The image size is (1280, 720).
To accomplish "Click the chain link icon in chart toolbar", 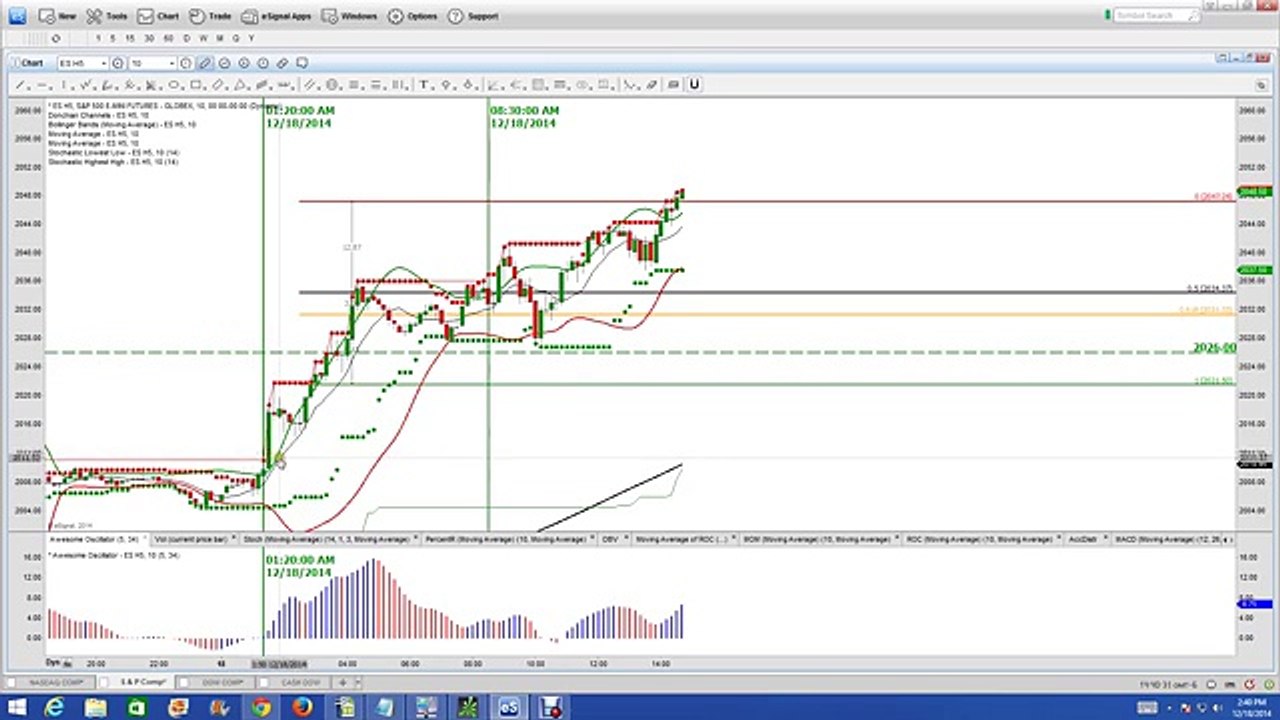I will click(282, 63).
